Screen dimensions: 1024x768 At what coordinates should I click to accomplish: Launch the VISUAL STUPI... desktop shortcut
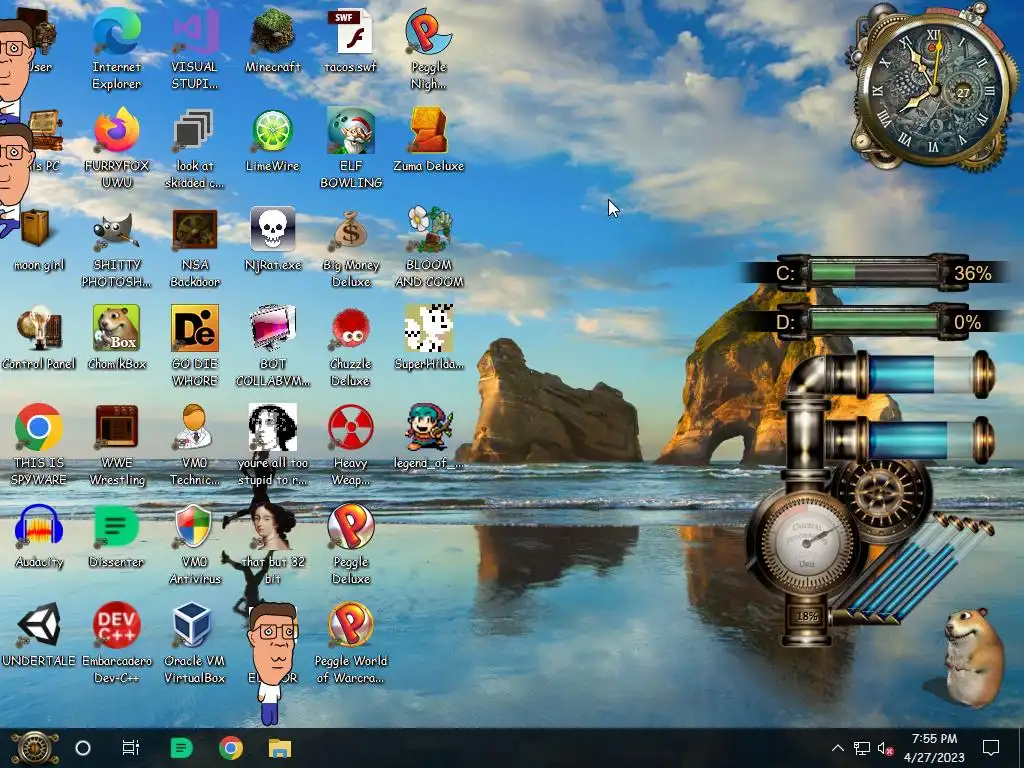tap(195, 33)
